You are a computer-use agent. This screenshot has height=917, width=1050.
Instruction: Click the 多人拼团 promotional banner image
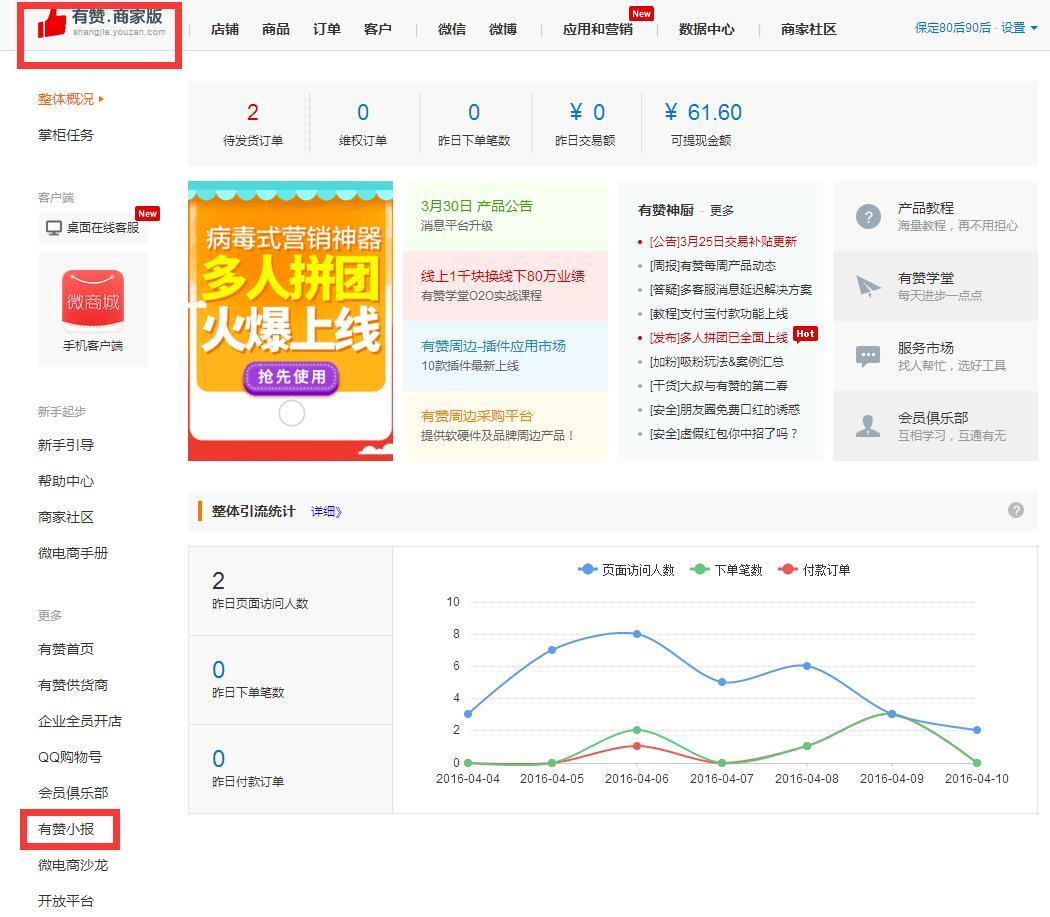point(291,321)
